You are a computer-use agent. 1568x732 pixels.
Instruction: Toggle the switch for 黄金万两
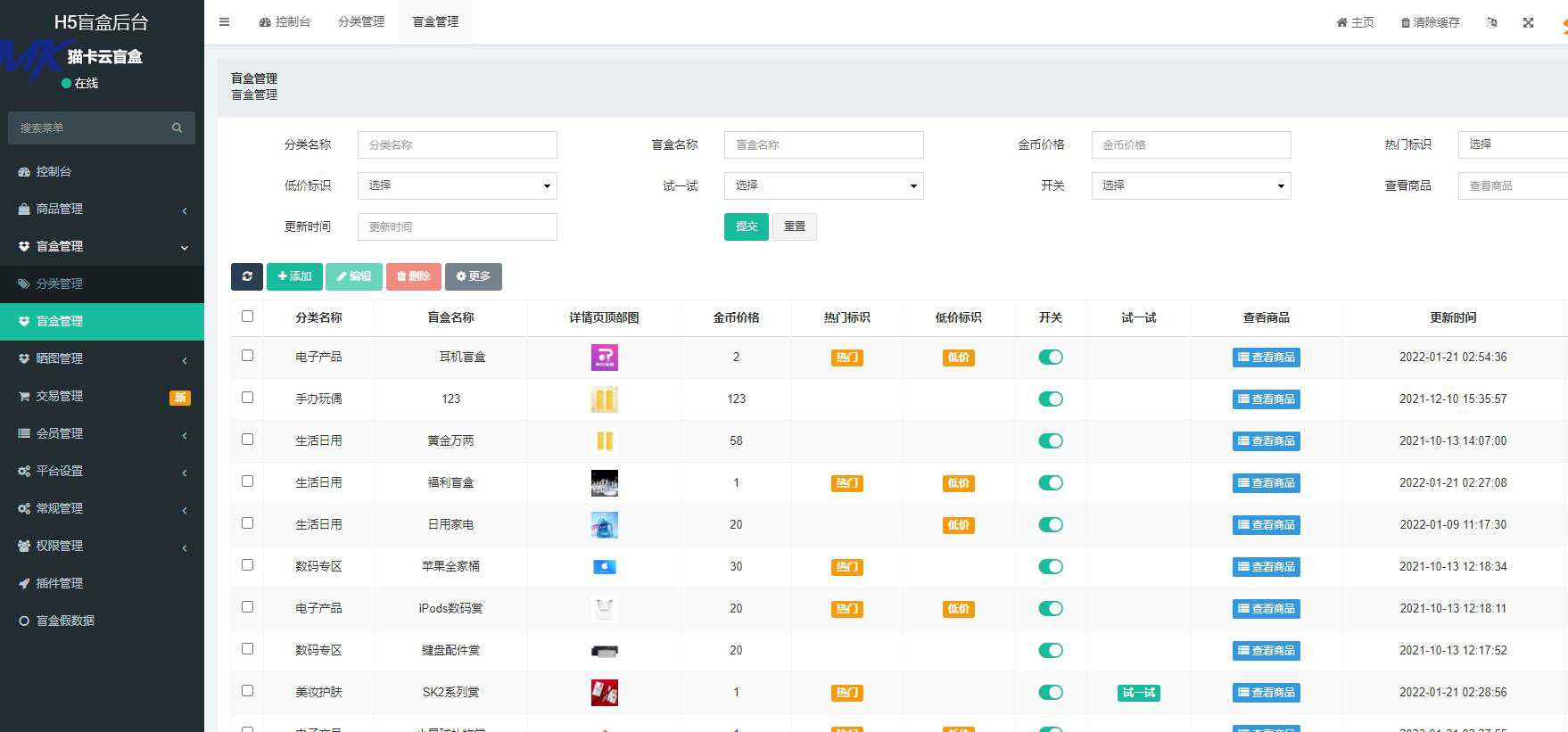[x=1051, y=441]
